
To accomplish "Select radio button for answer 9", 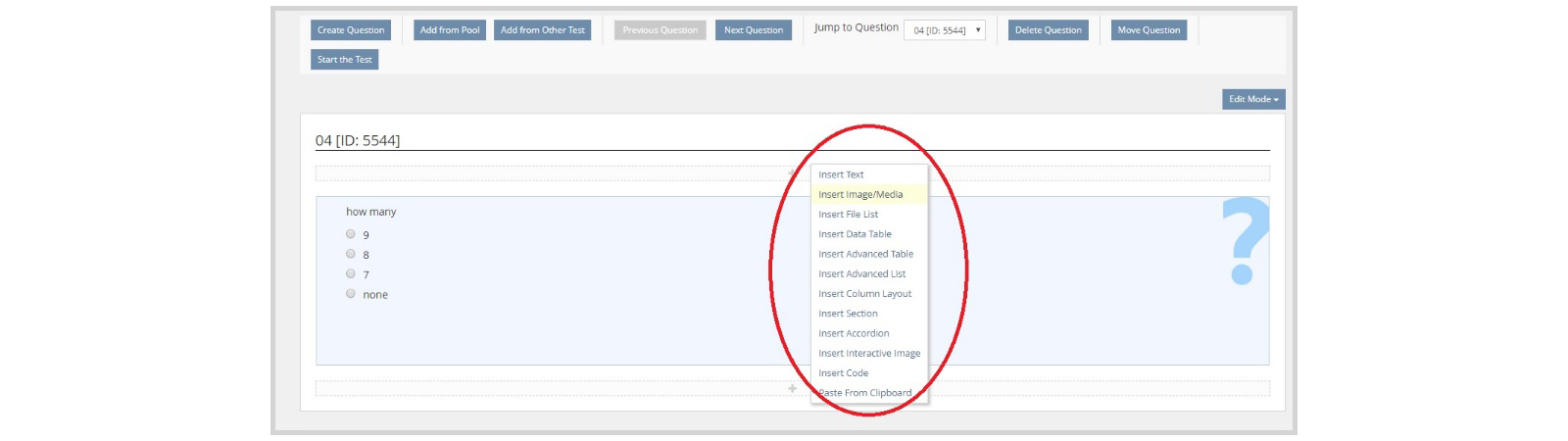I will (350, 234).
